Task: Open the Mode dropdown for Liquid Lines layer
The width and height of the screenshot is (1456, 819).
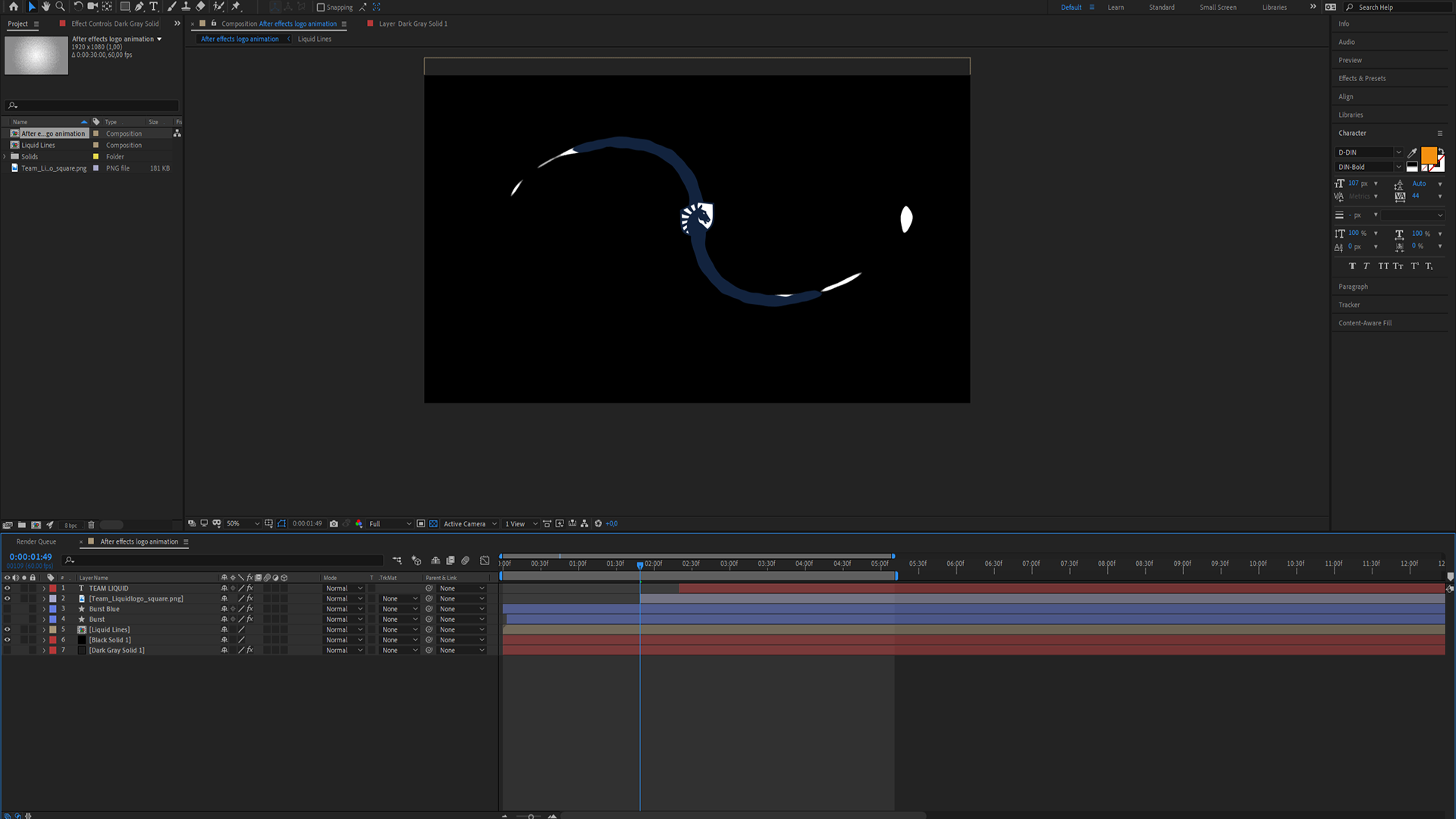Action: tap(344, 629)
